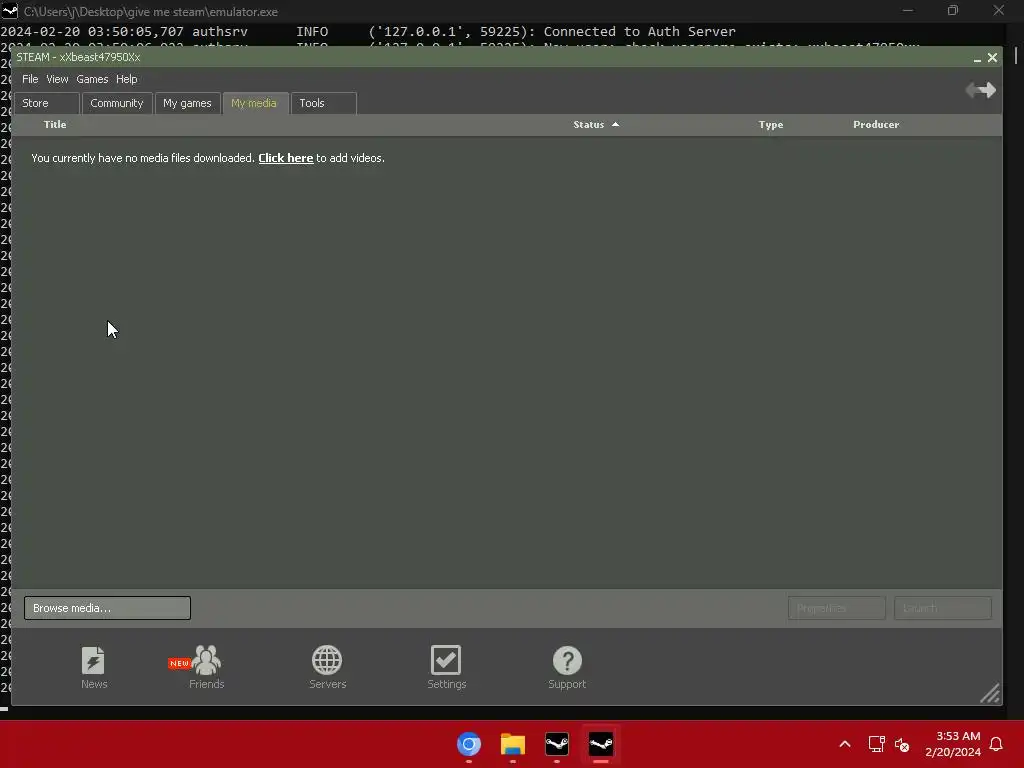1024x768 pixels.
Task: Sort by the Producer column header
Action: pos(876,125)
